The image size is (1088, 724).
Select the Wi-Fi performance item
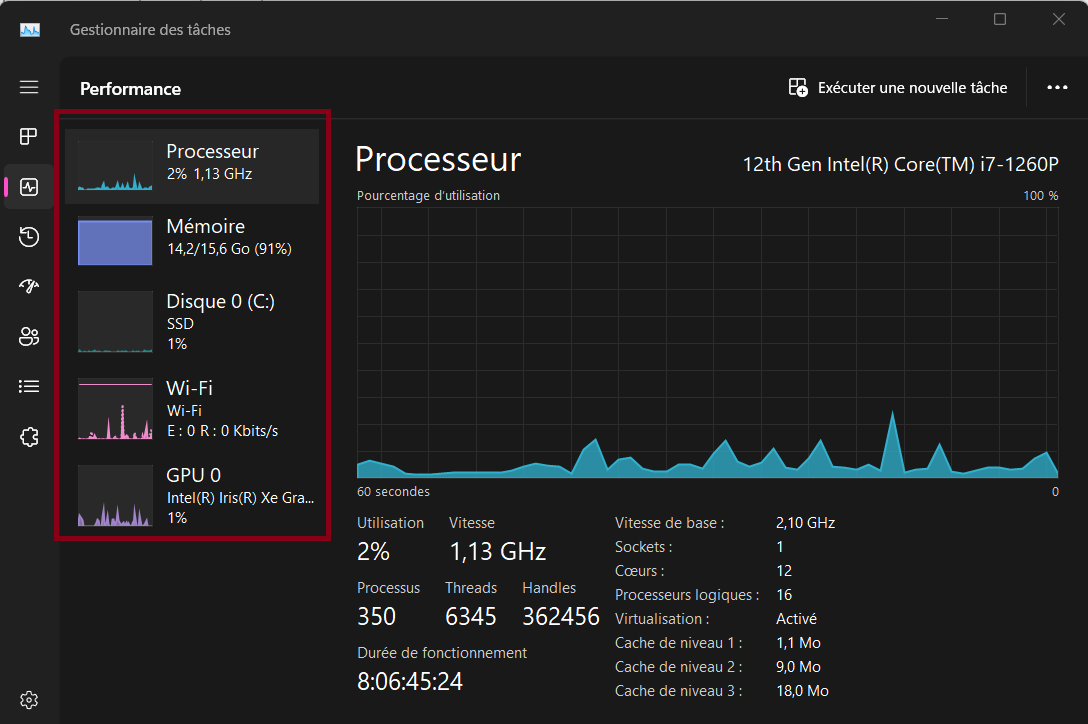click(192, 409)
